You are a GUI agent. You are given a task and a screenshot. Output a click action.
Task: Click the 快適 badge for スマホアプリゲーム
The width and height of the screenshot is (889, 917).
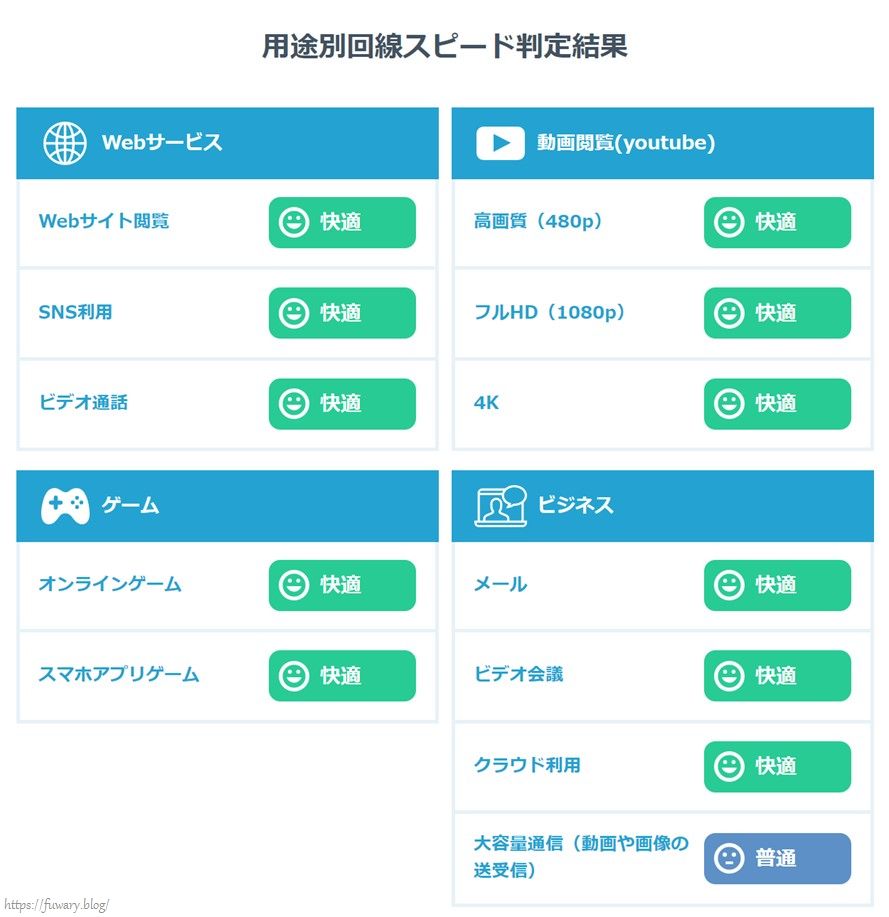click(342, 675)
